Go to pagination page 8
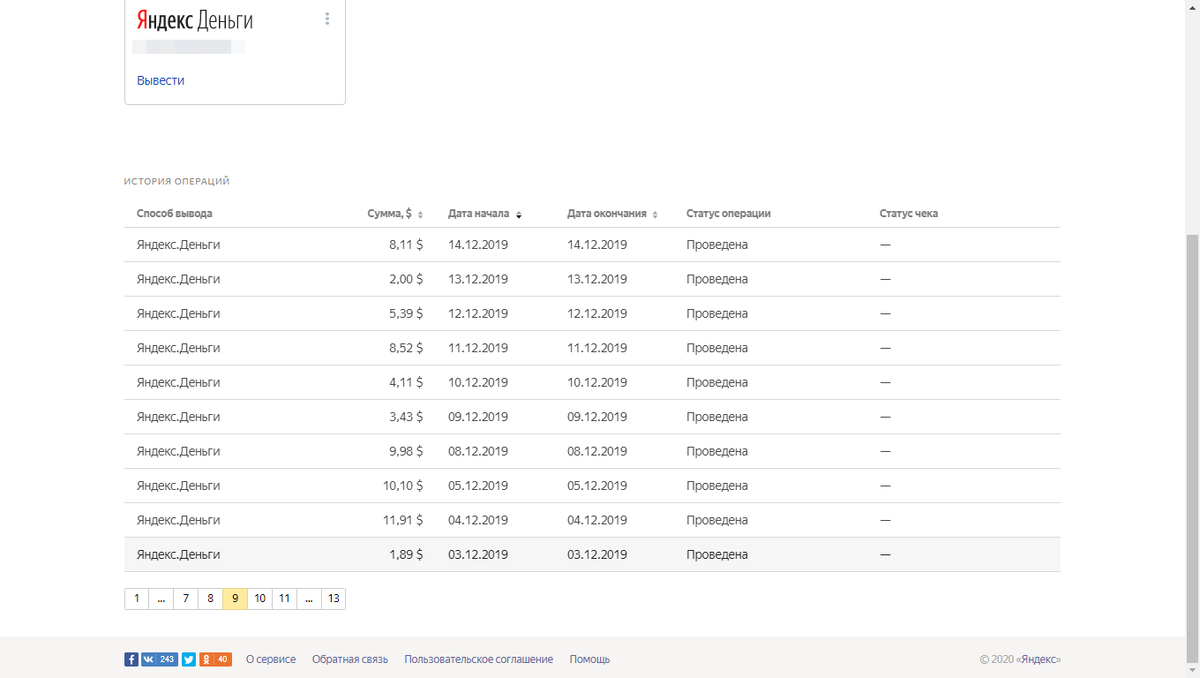1200x678 pixels. [210, 599]
